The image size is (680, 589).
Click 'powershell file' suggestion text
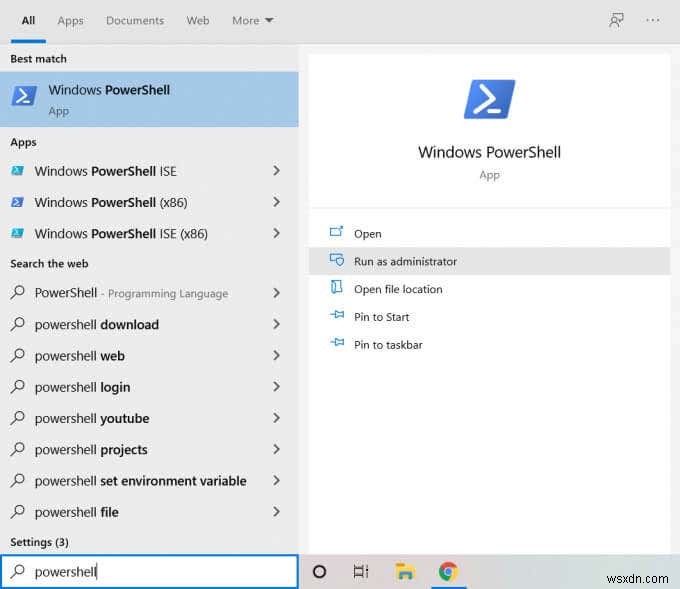[x=77, y=512]
